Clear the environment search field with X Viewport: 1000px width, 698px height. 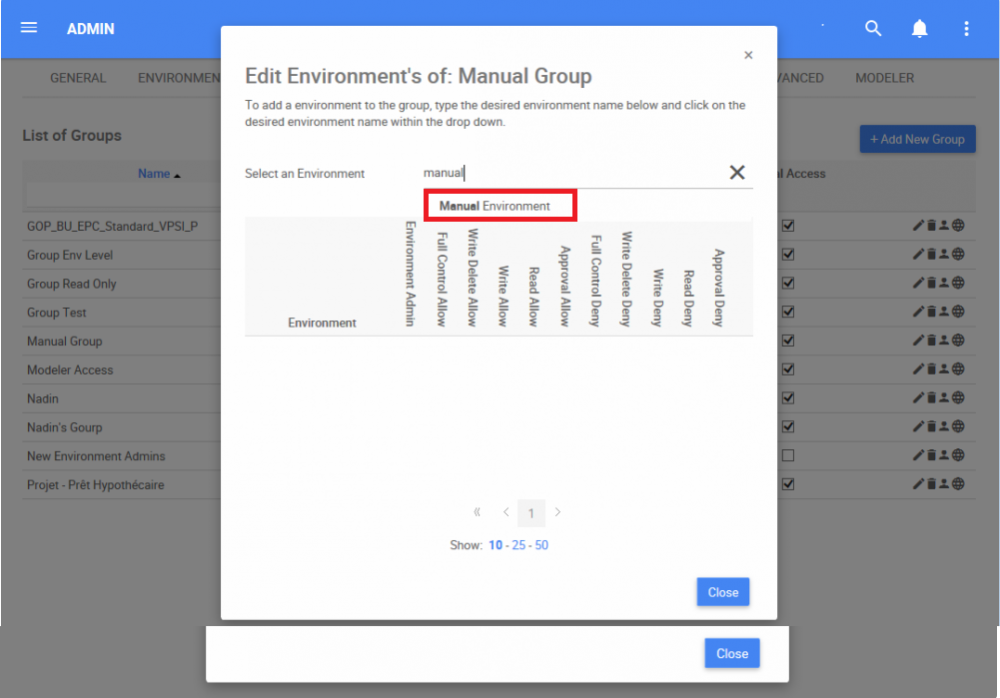click(737, 173)
